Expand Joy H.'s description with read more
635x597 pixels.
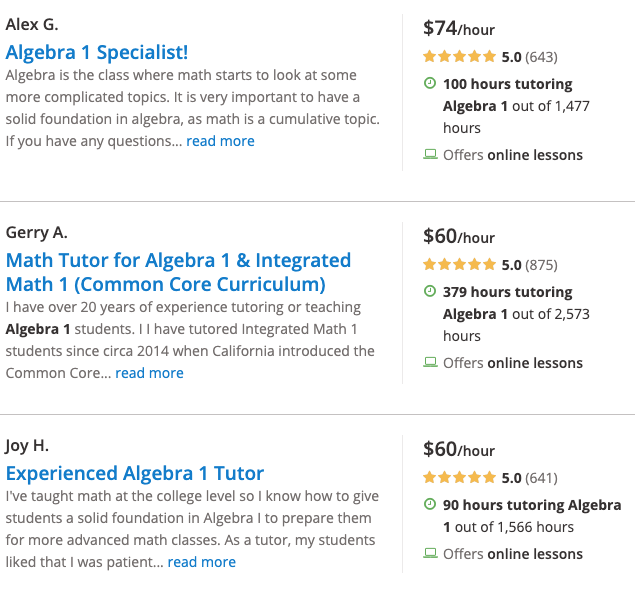click(202, 562)
